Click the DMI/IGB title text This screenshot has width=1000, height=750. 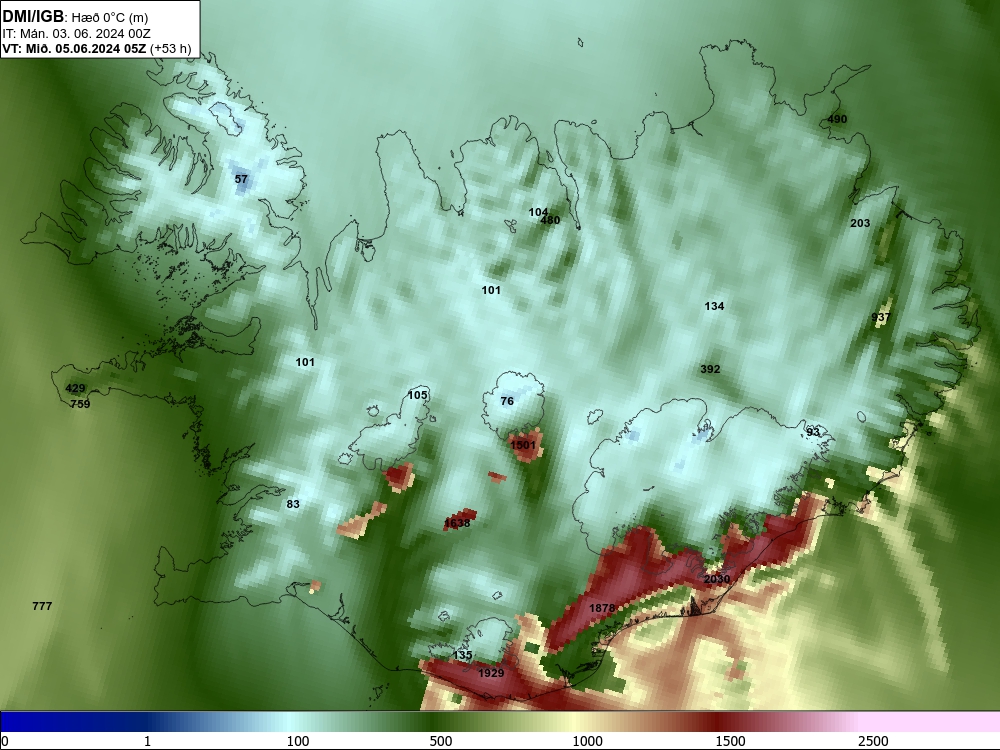[x=33, y=17]
